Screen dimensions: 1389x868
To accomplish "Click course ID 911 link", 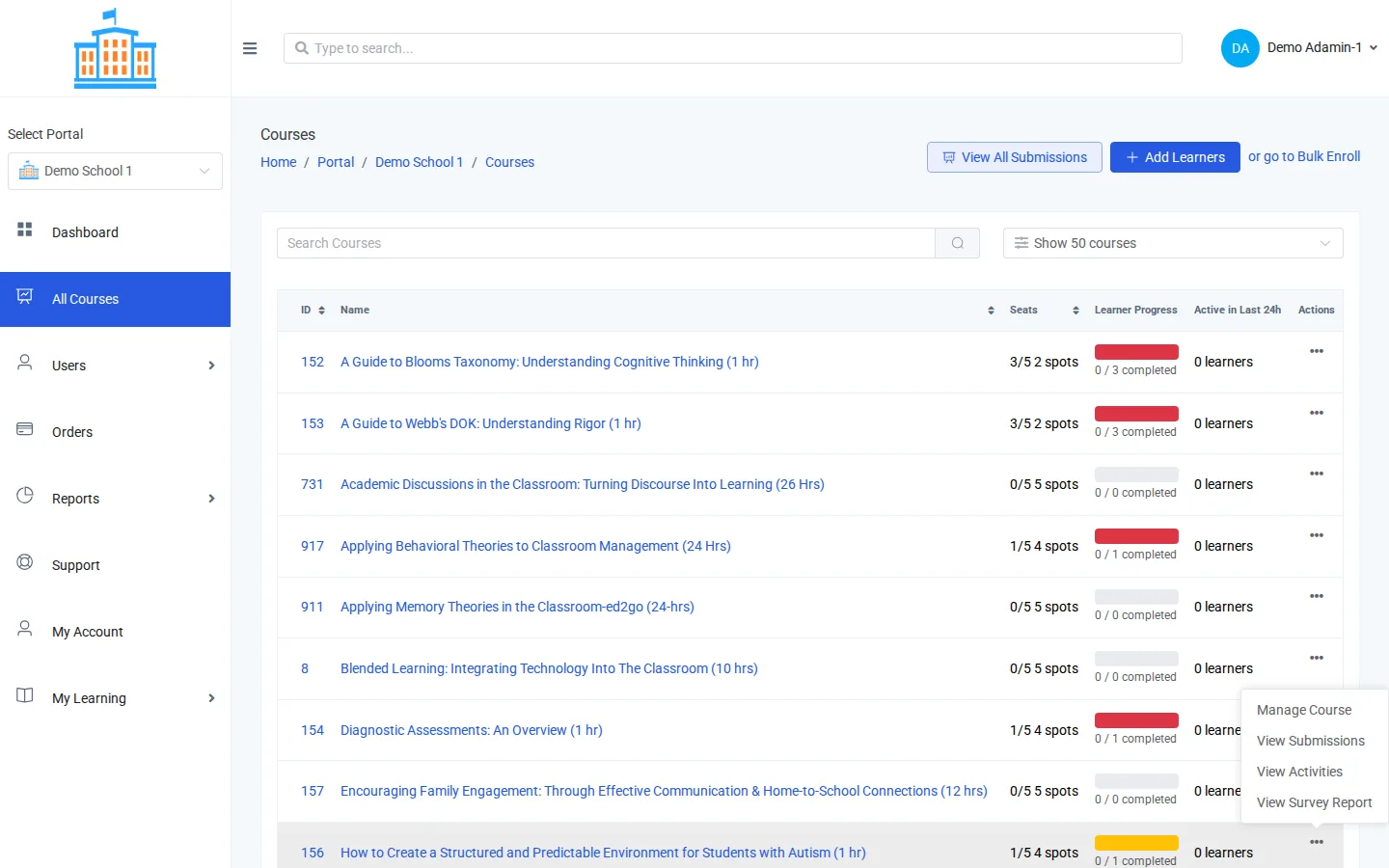I will click(x=312, y=607).
